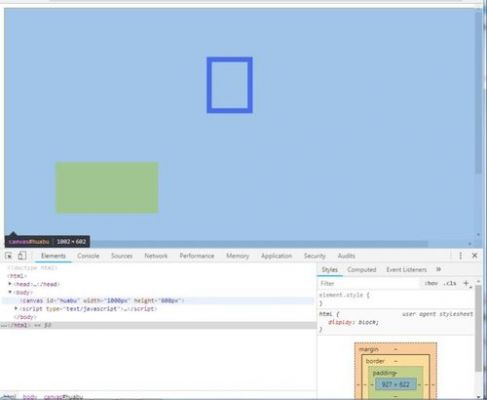
Task: Switch to the Console tab
Action: (88, 256)
